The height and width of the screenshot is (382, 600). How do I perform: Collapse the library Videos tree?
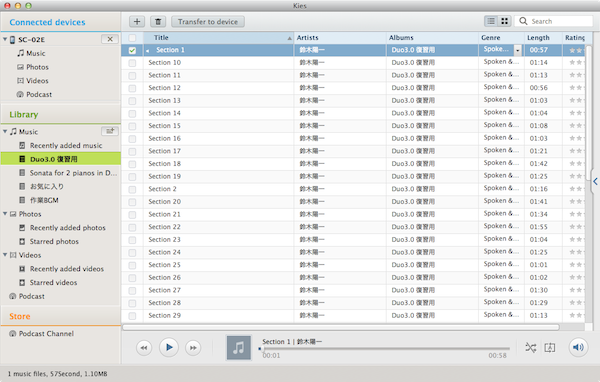point(5,255)
